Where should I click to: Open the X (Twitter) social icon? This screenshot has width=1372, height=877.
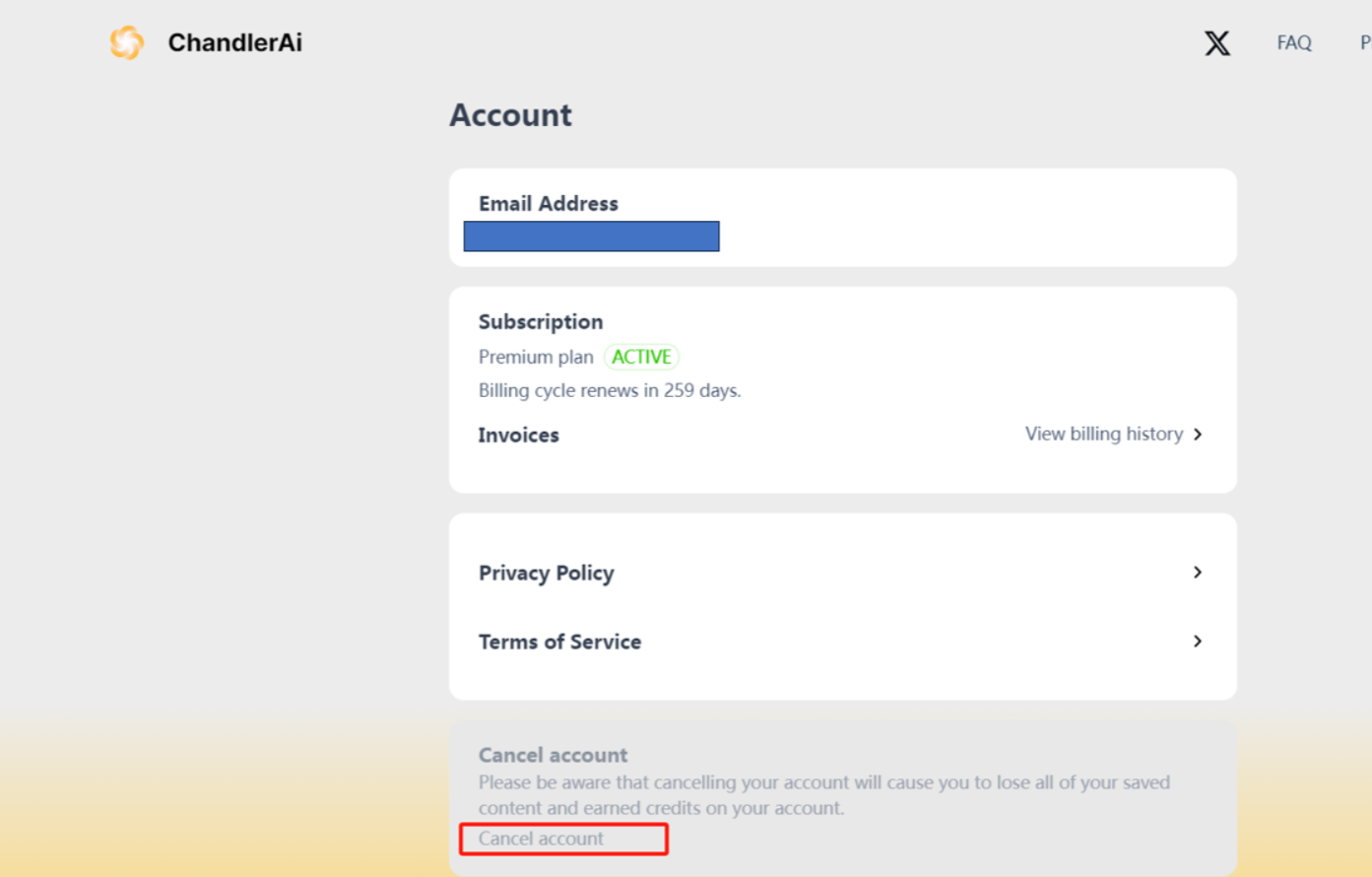(x=1217, y=42)
